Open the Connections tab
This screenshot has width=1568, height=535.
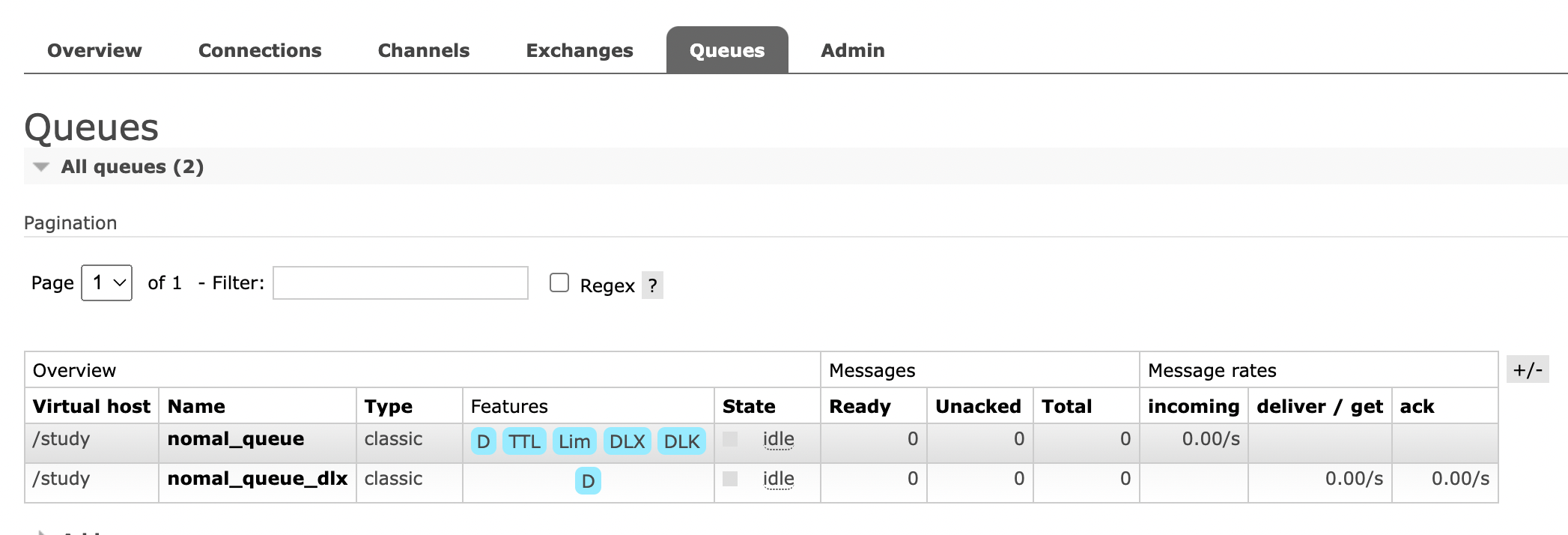pos(260,50)
